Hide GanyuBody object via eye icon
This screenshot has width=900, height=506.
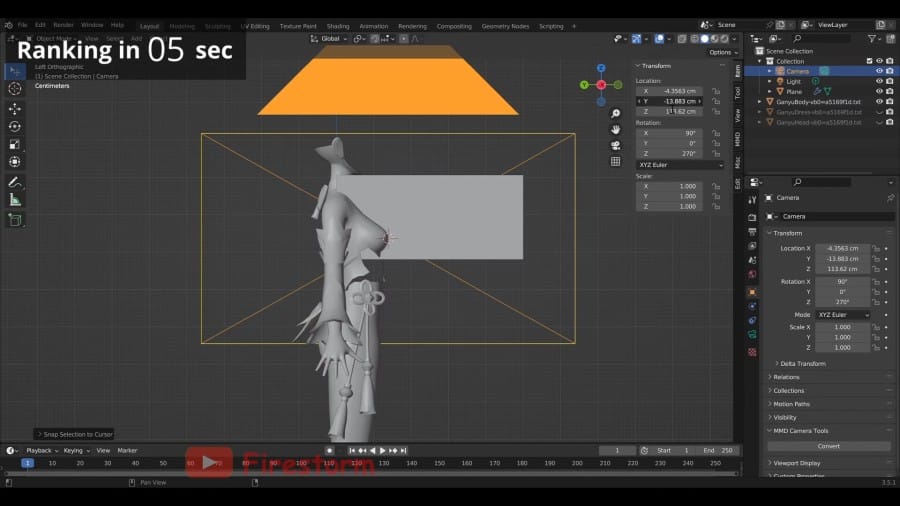click(x=879, y=102)
